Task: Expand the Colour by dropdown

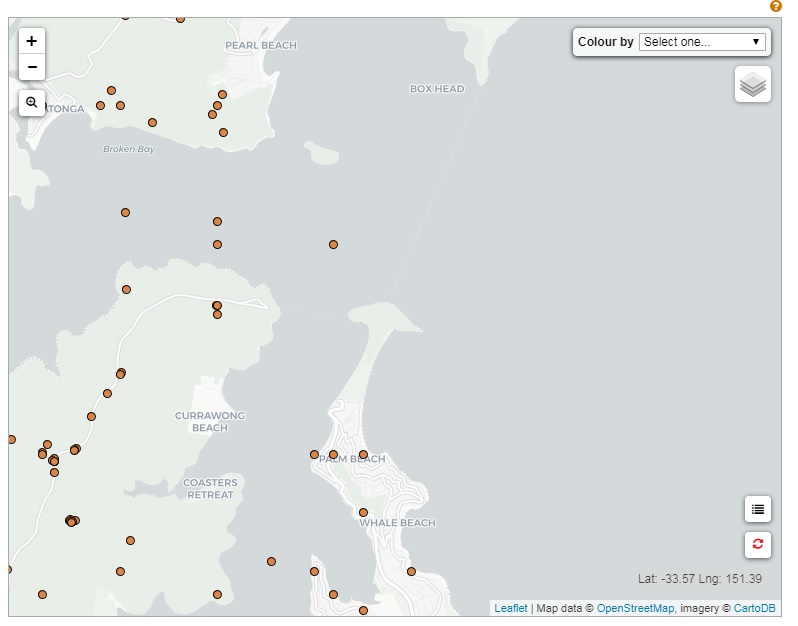Action: pos(702,42)
